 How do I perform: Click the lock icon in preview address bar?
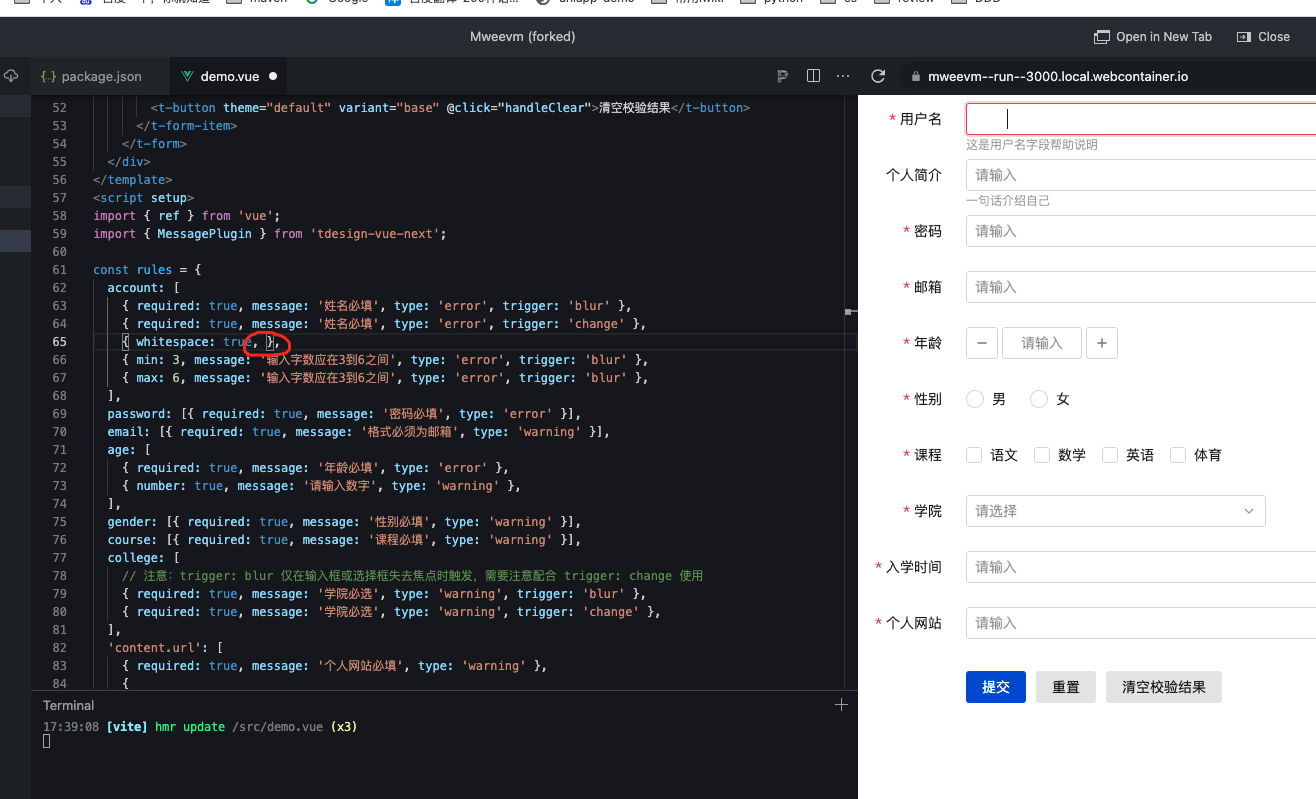click(x=915, y=76)
